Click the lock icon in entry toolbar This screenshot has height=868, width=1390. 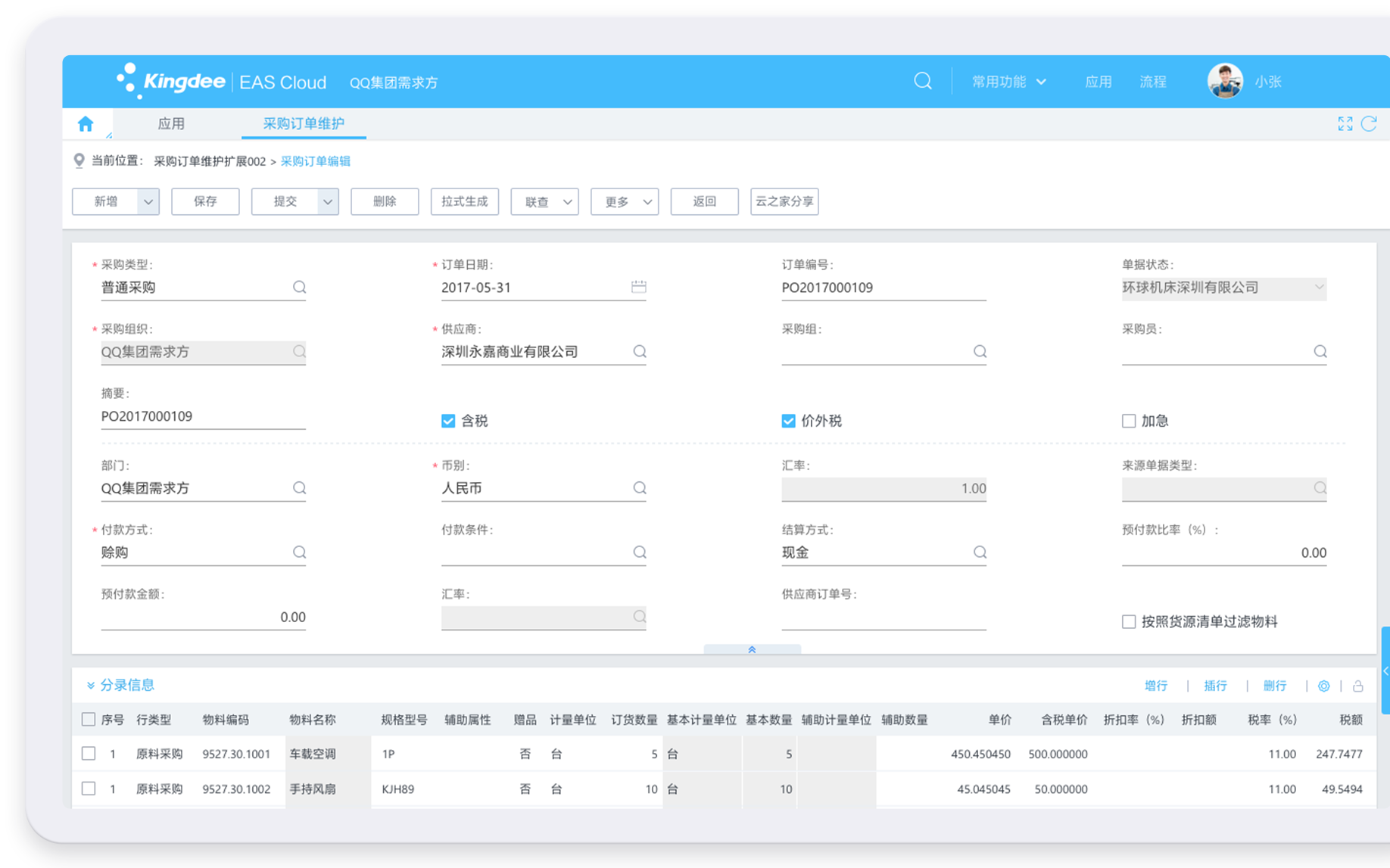point(1357,686)
